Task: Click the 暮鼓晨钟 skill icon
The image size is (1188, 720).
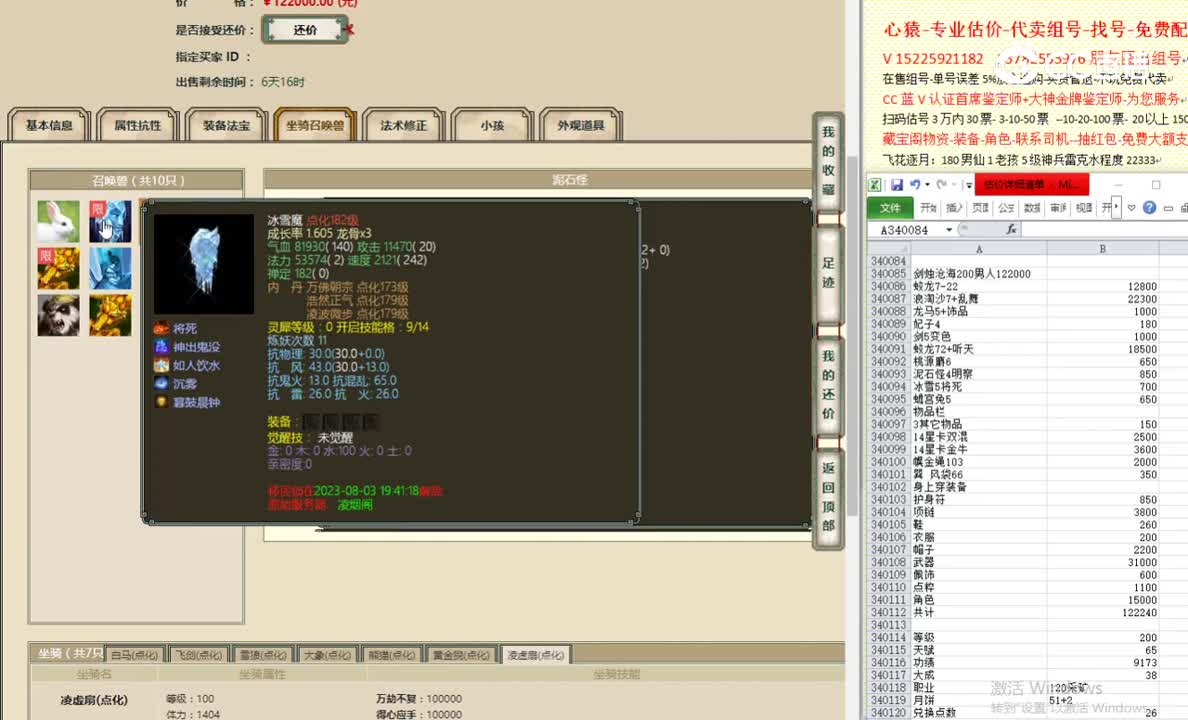Action: (x=160, y=402)
